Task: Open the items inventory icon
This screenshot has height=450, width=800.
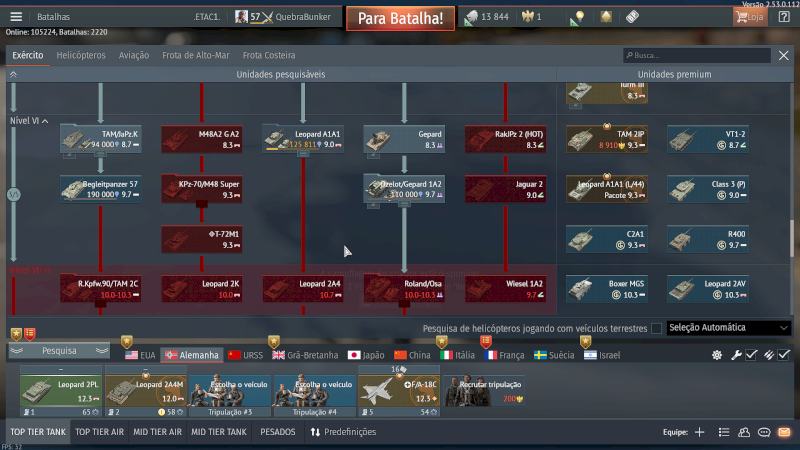Action: pos(632,17)
